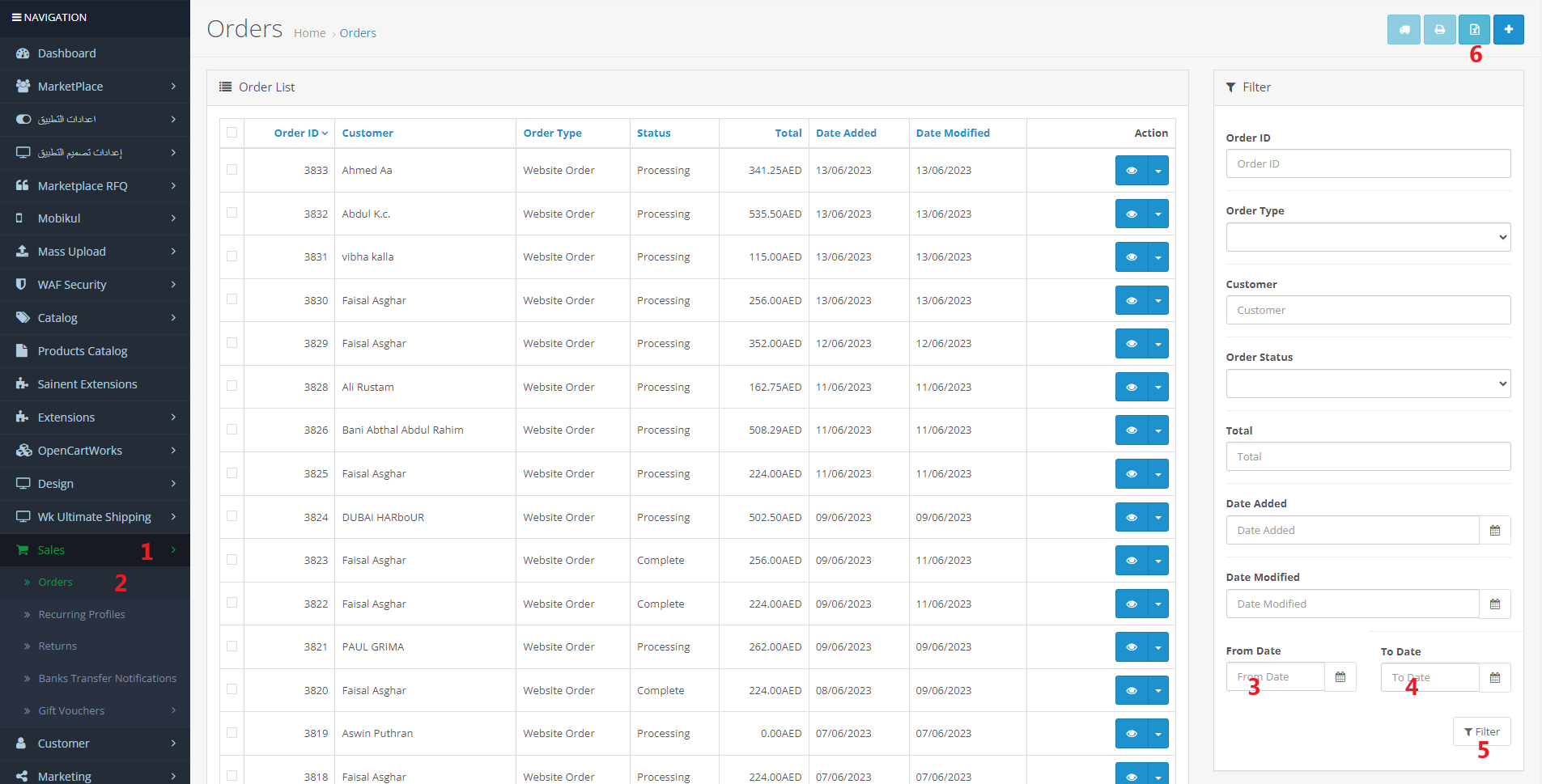Expand the OpenCartWorks sidebar menu
Screen dimensions: 1542x784
tap(95, 451)
